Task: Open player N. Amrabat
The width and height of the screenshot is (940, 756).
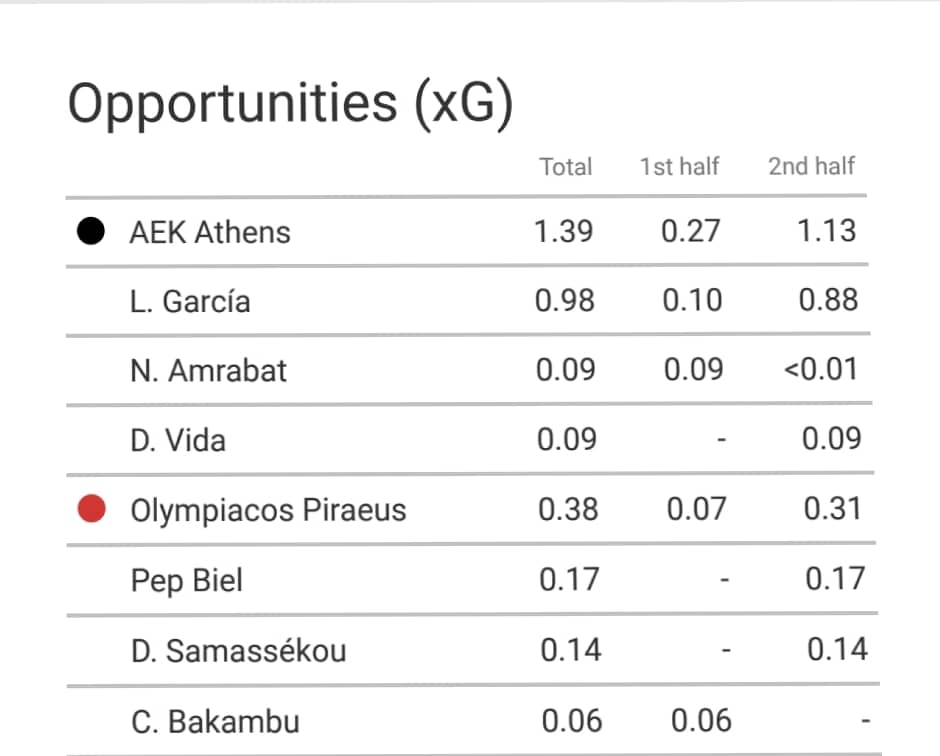Action: [209, 371]
